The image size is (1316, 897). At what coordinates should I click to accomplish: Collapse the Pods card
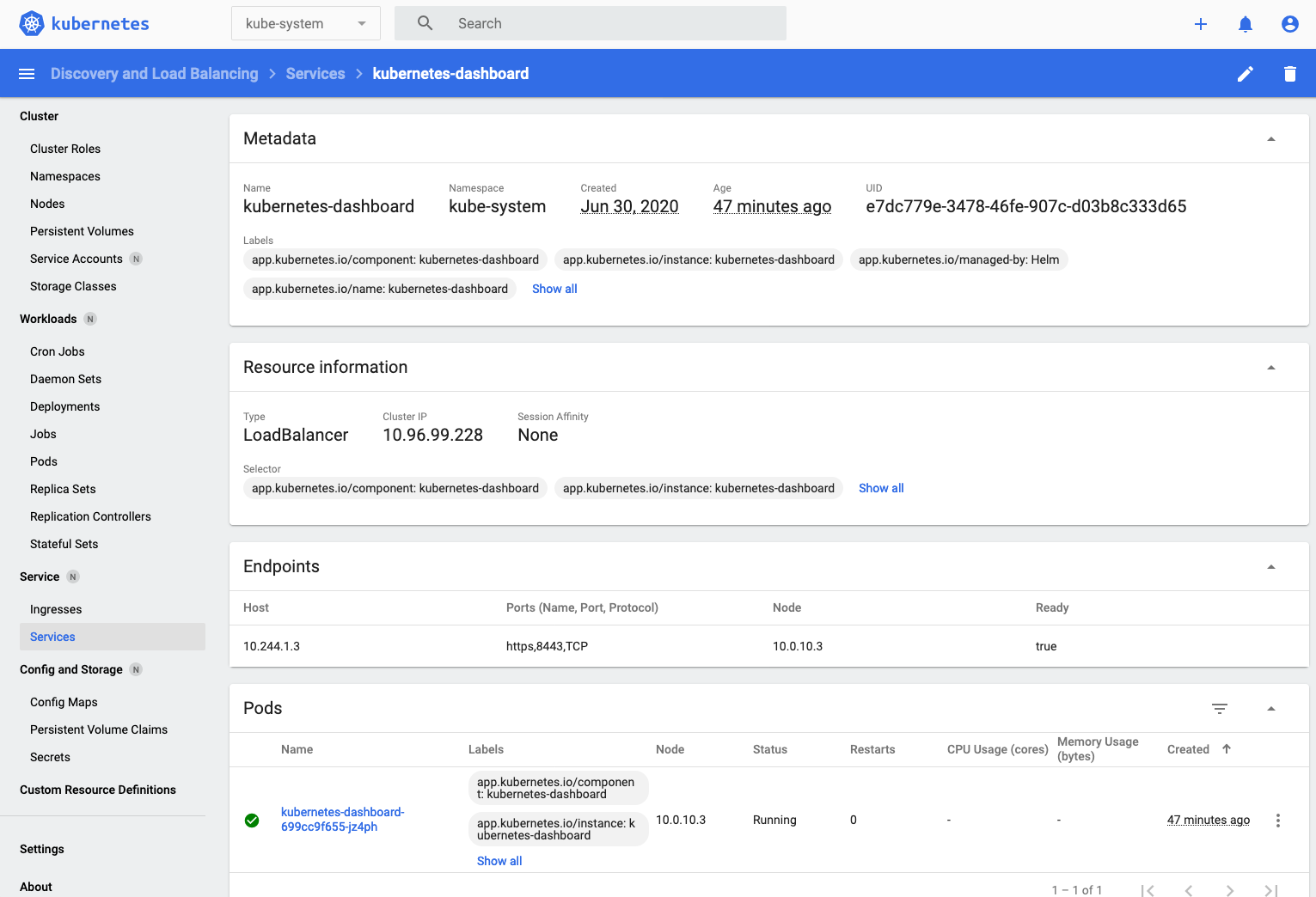1271,709
